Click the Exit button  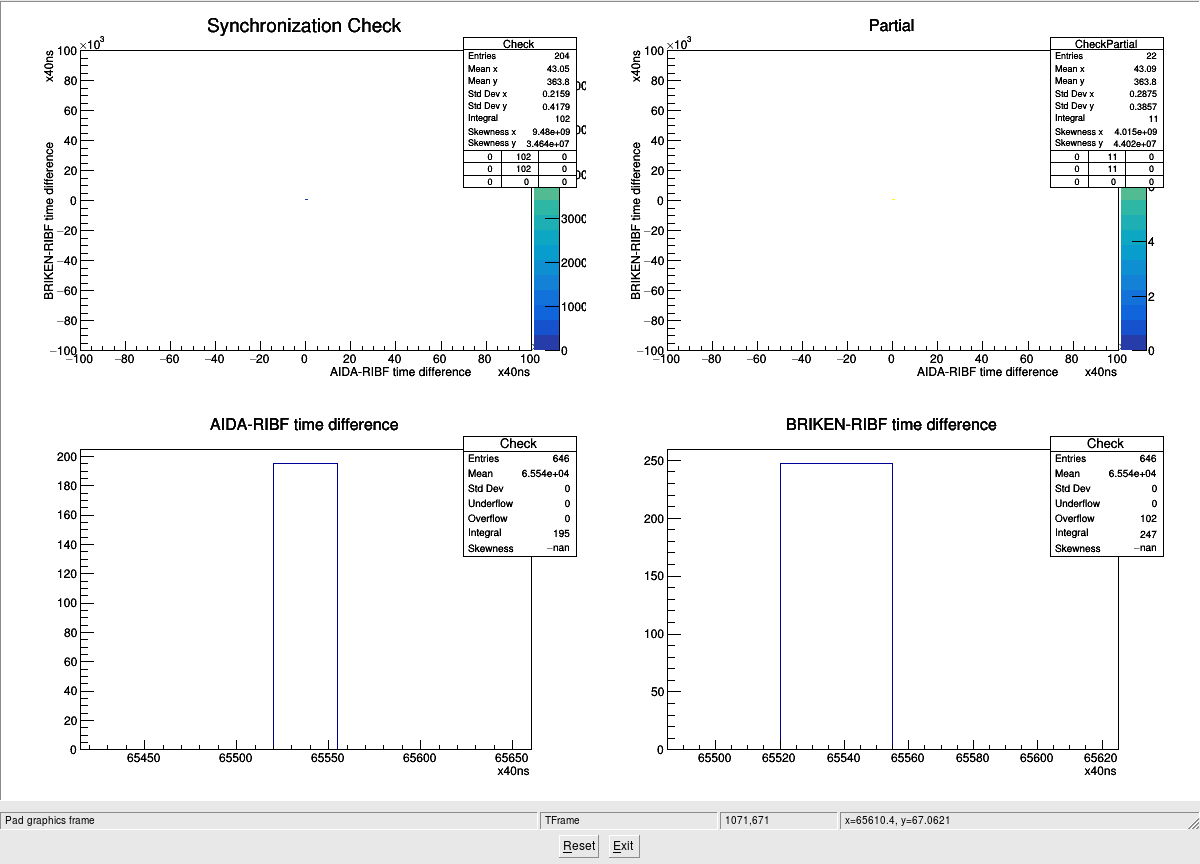[x=623, y=846]
